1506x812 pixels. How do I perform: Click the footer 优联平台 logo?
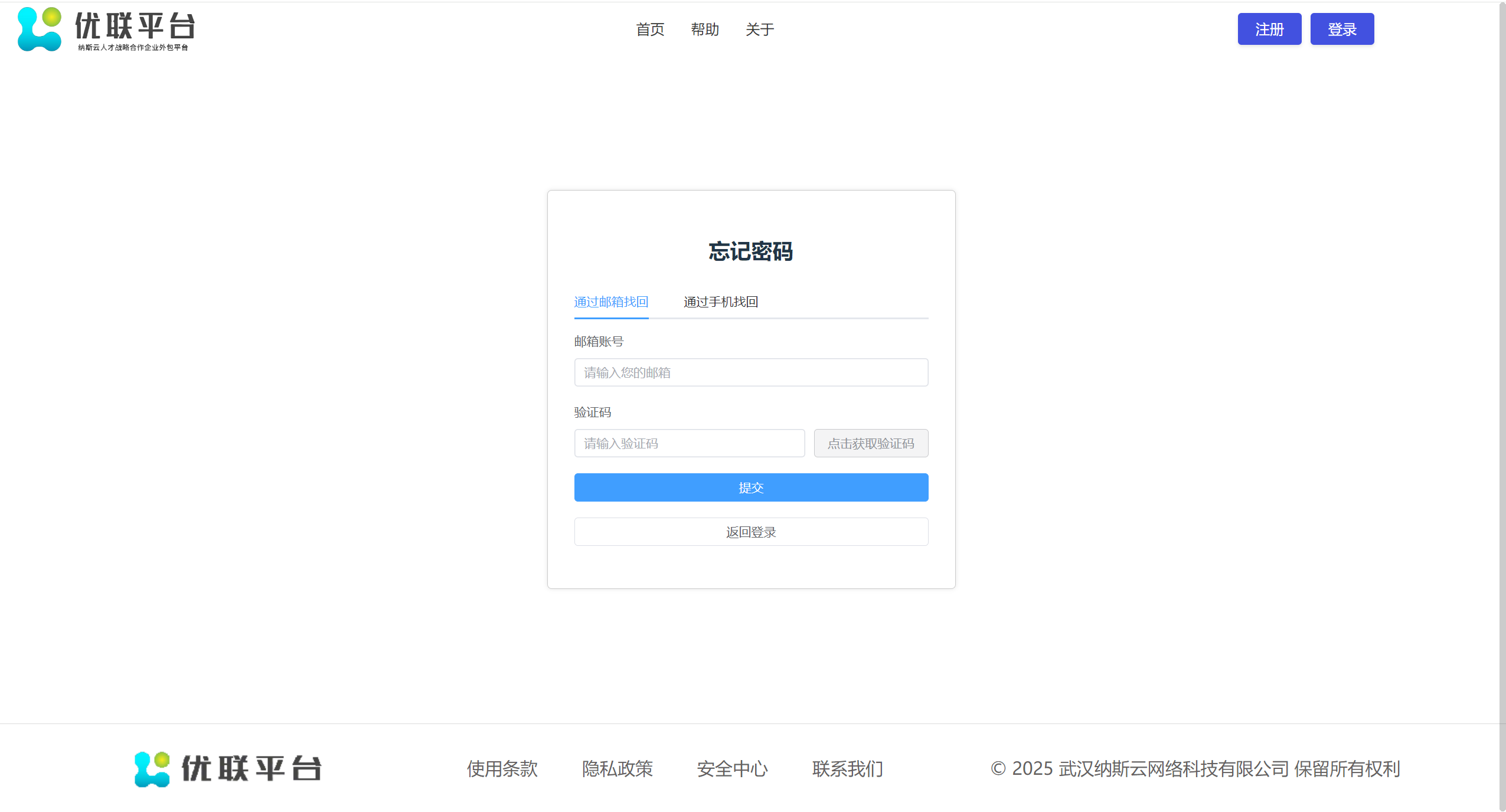[x=228, y=768]
